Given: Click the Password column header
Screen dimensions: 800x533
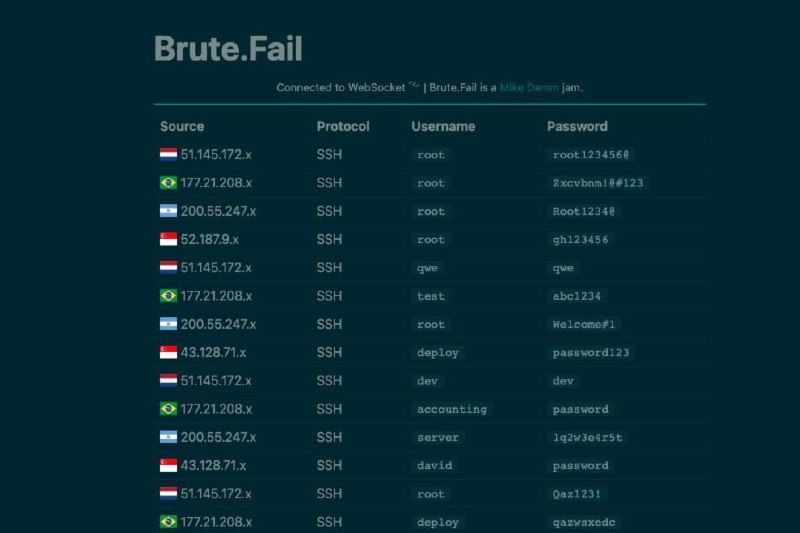Looking at the screenshot, I should [x=578, y=126].
